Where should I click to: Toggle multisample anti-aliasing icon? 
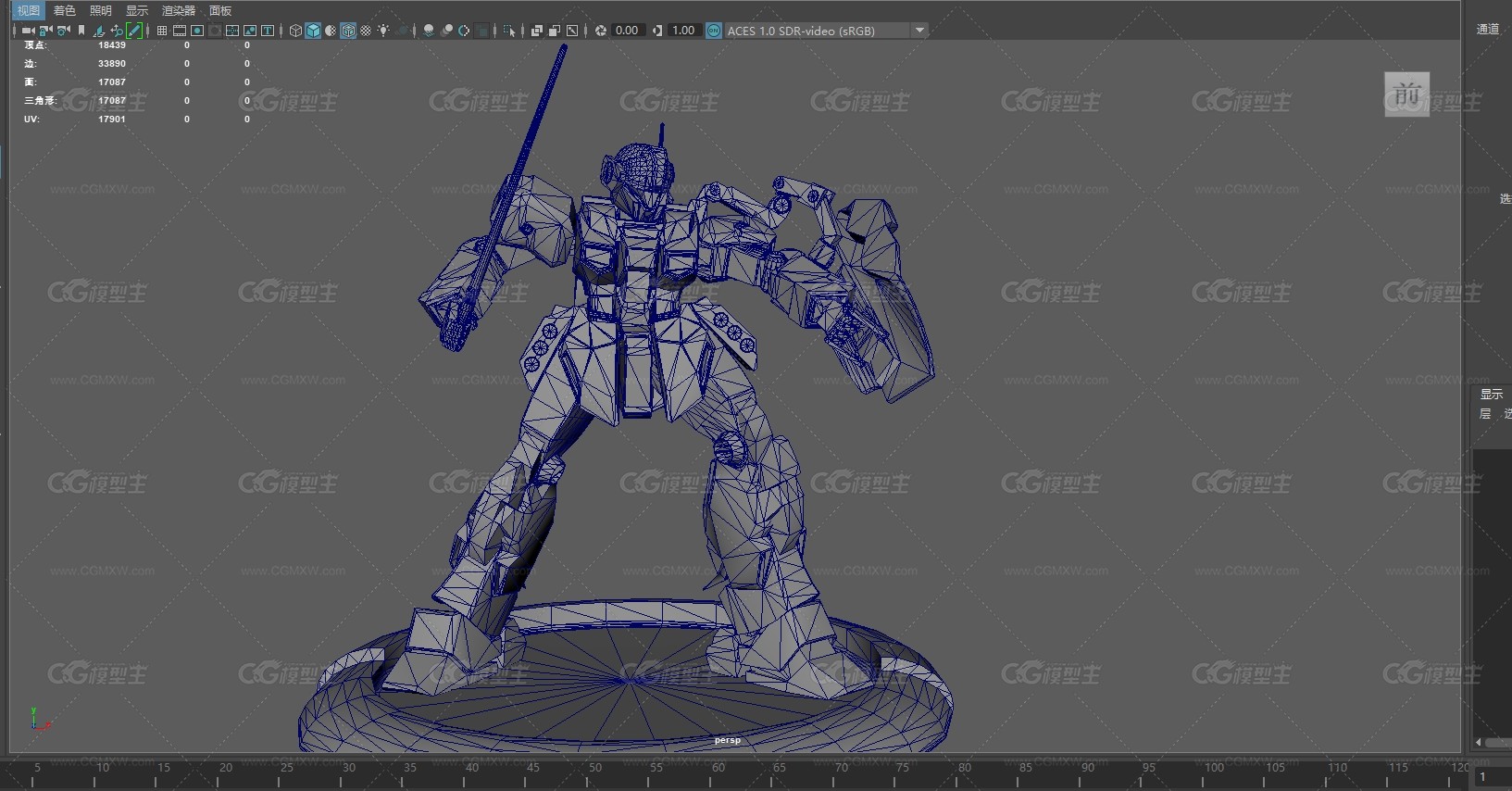(464, 31)
